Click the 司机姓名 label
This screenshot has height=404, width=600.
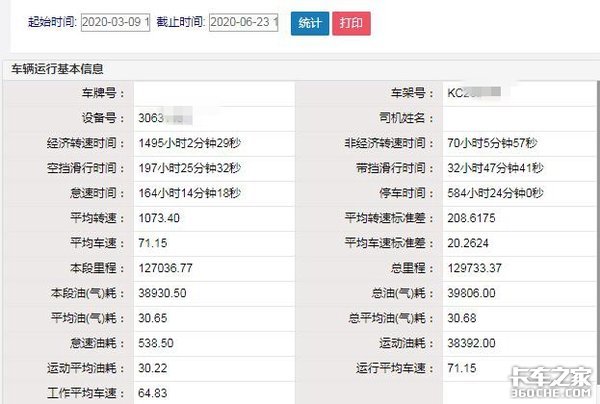(x=406, y=118)
